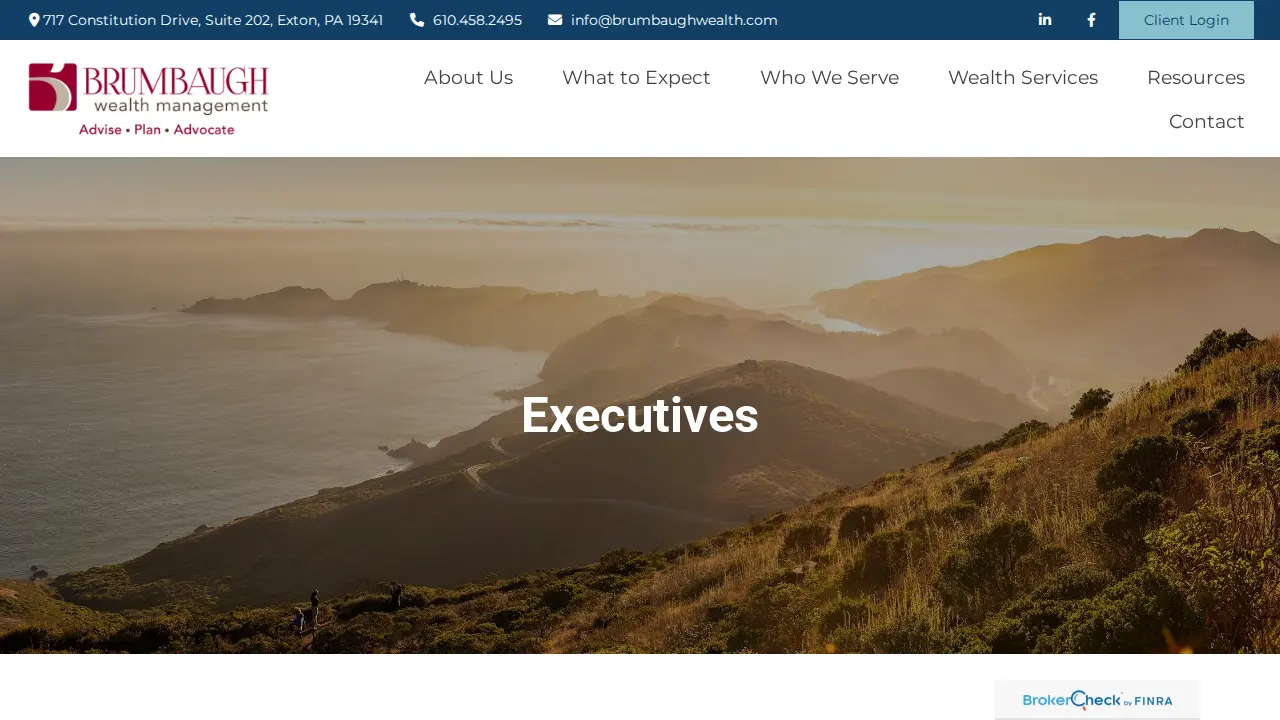Open the Facebook icon link
This screenshot has width=1280, height=720.
(x=1091, y=20)
